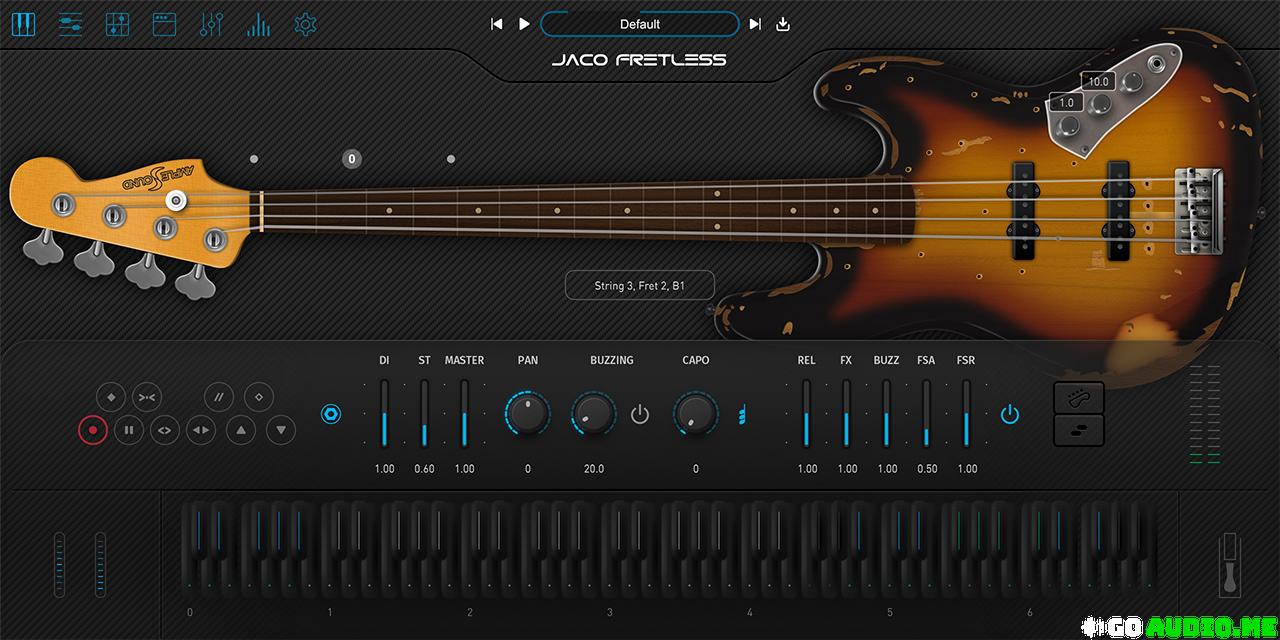Click the BUZZING knob
Screen dimensions: 1280x640
(x=594, y=413)
